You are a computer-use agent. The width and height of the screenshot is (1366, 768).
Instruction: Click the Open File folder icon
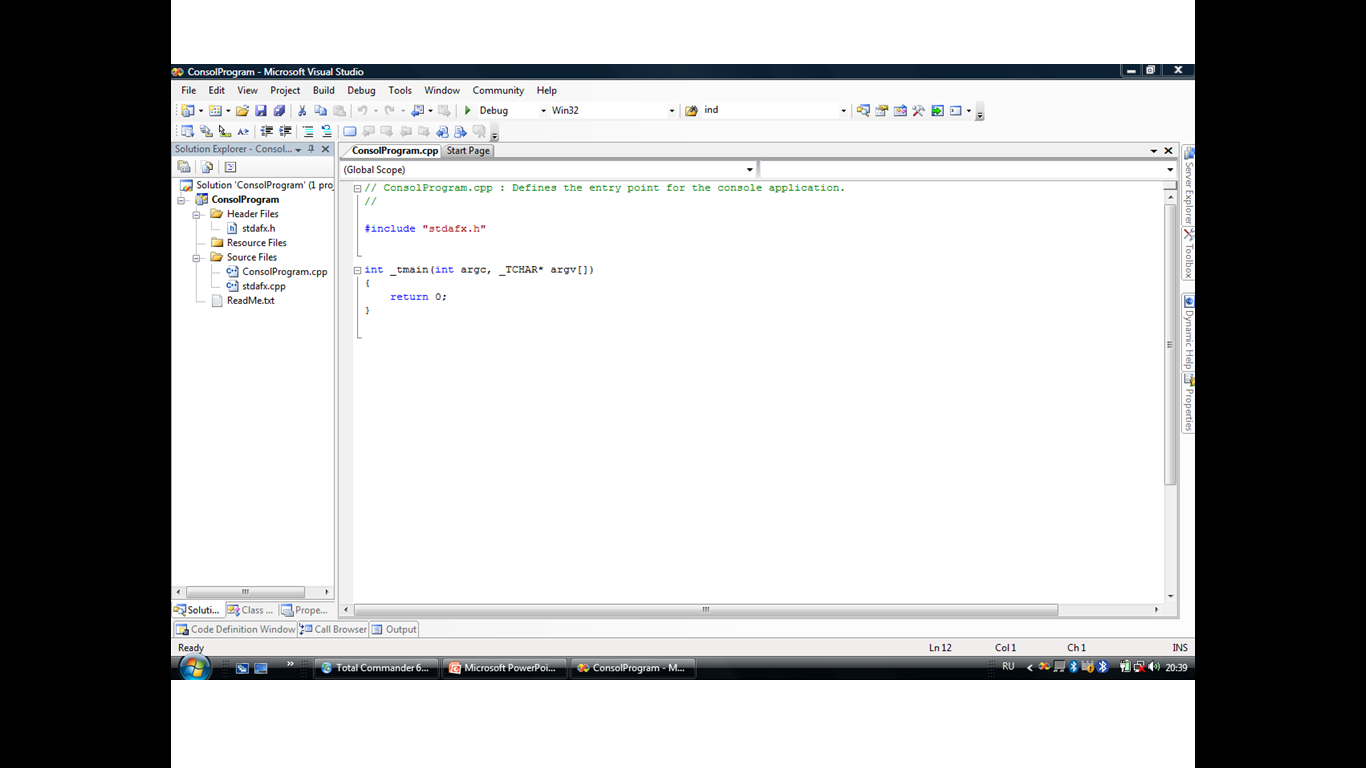tap(242, 111)
